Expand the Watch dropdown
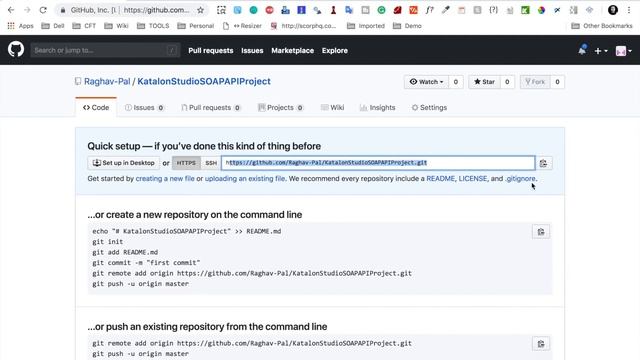This screenshot has width=640, height=360. [426, 82]
